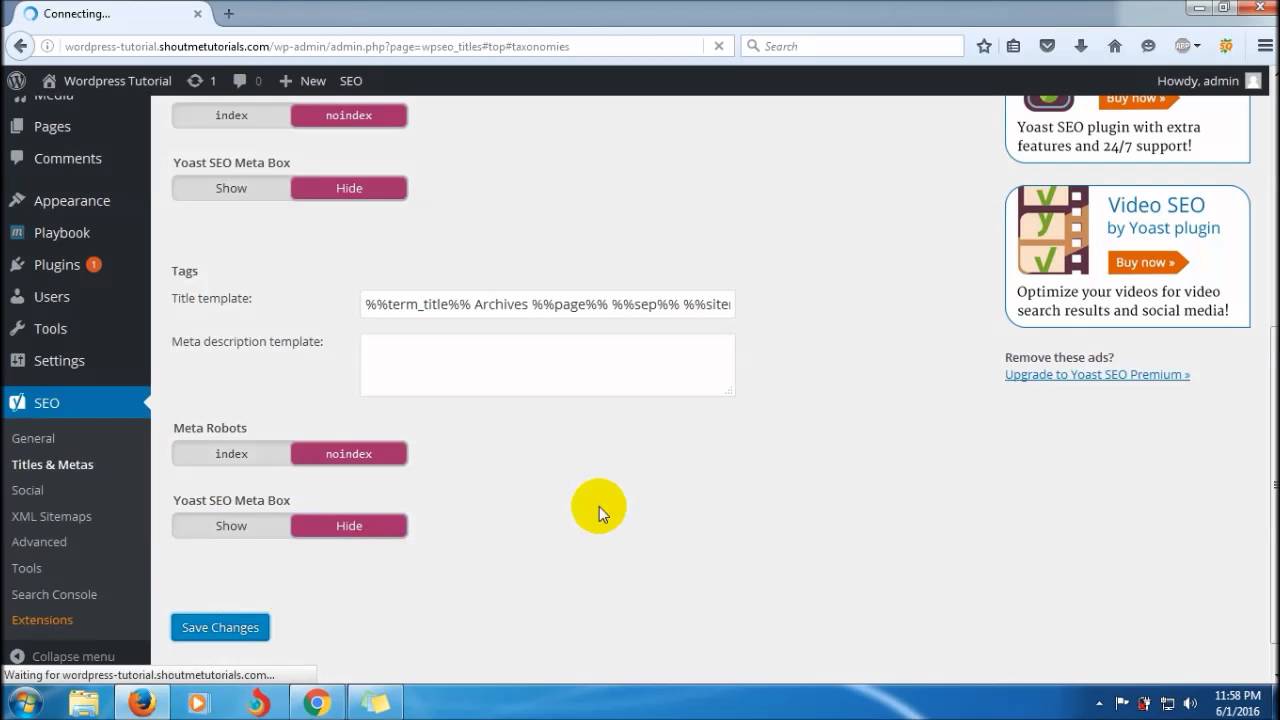
Task: Open the Titles & Metas submenu item
Action: (52, 464)
